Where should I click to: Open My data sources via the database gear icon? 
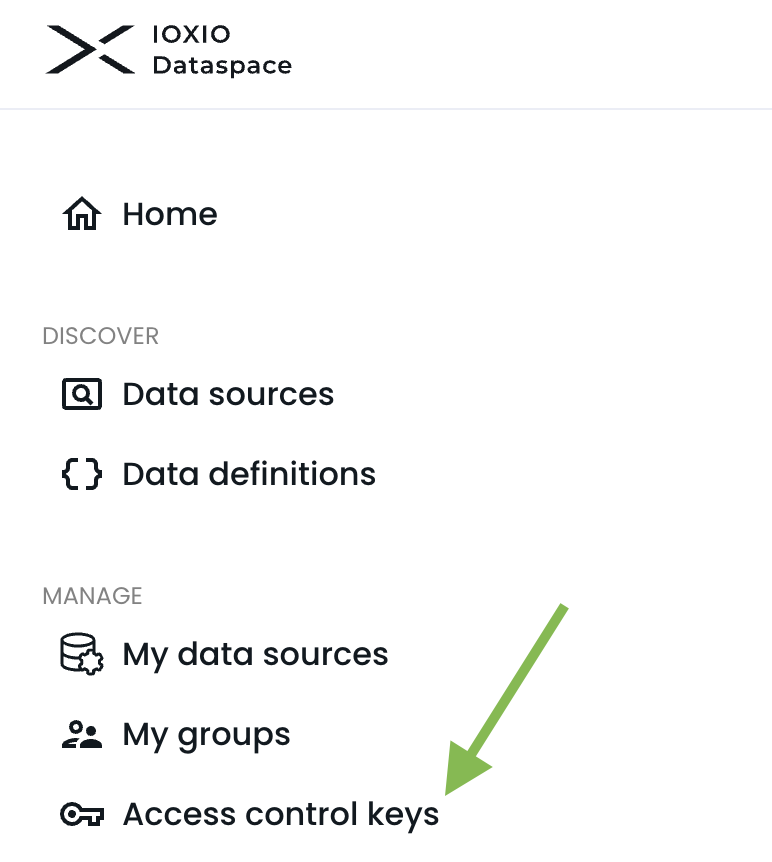[83, 653]
